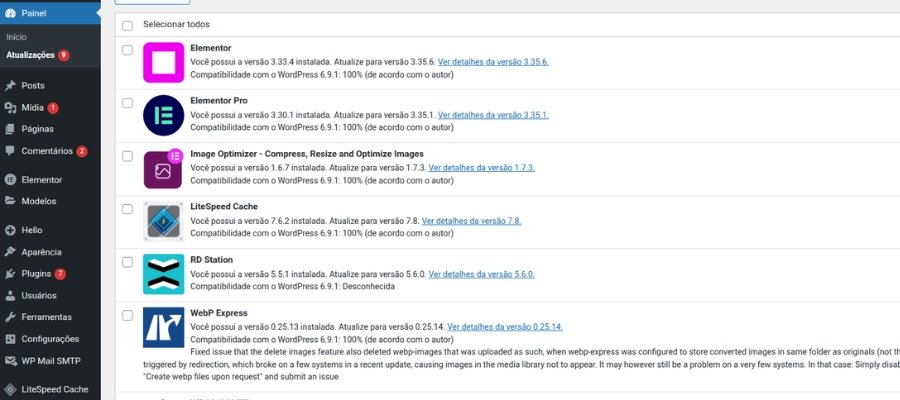Open Usuários via the person icon
Viewport: 900px width, 400px height.
coord(10,296)
